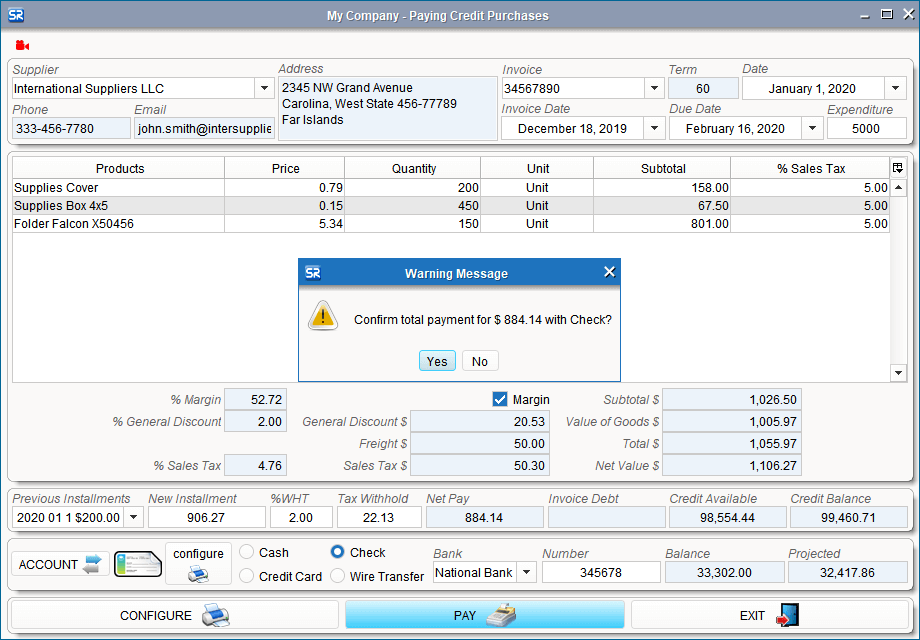Click the Credit Available value
920x640 pixels.
point(727,517)
